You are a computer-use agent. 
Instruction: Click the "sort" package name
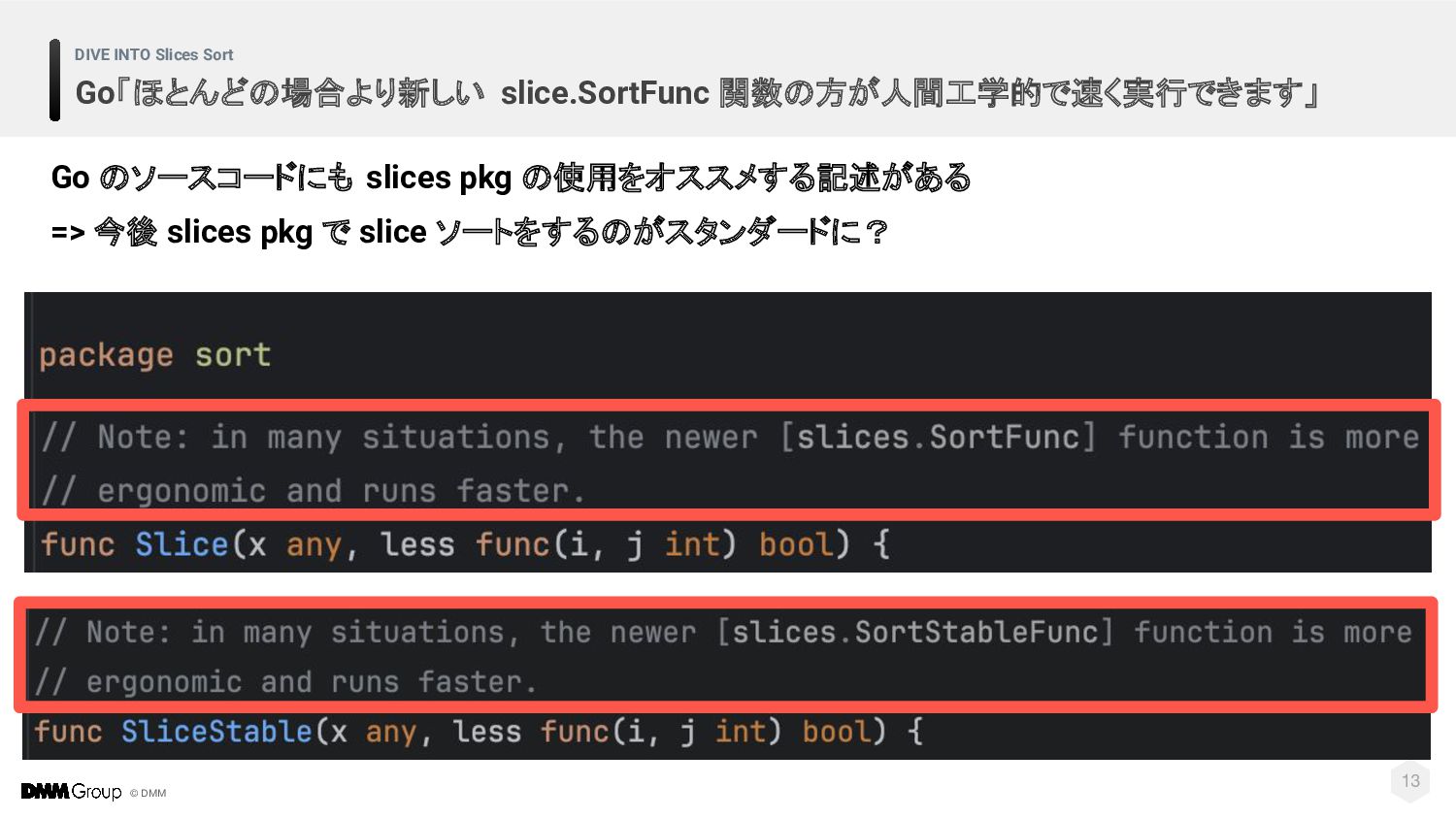coord(233,355)
